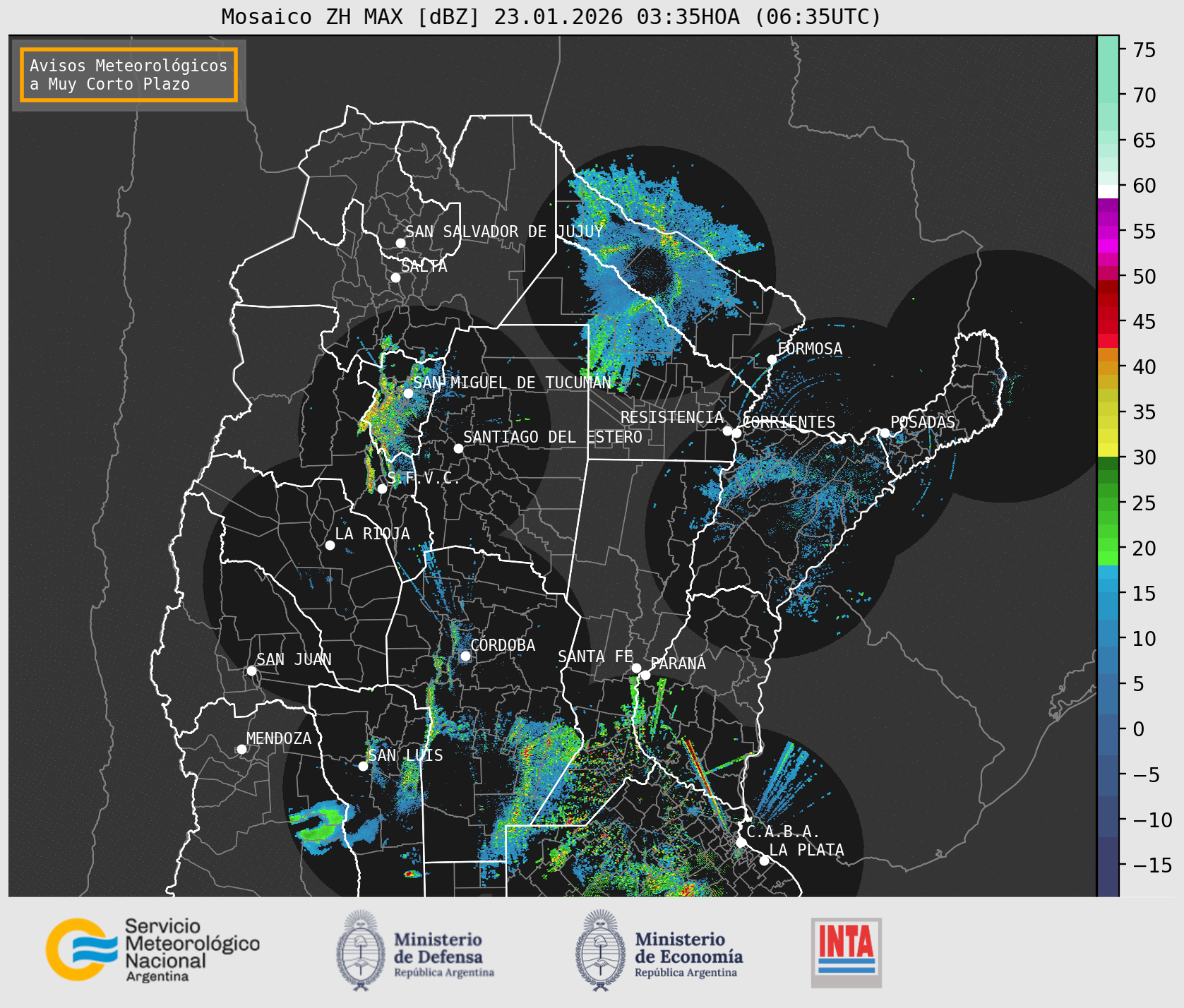The image size is (1184, 1008).
Task: Click the Formosa city marker
Action: coord(772,359)
